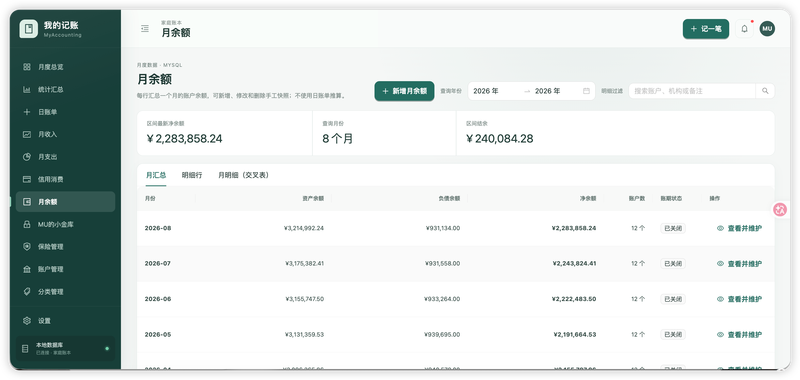800x380 pixels.
Task: Click the 新增月余额 button
Action: click(x=404, y=91)
